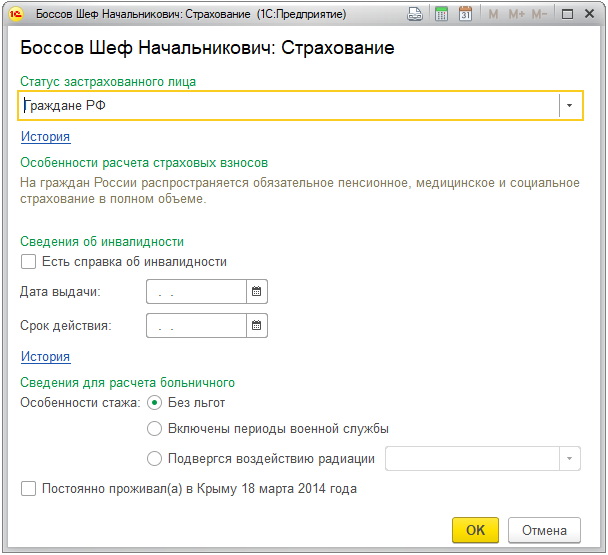Open История link under insured status
Viewport: 608px width, 555px height.
(45, 137)
